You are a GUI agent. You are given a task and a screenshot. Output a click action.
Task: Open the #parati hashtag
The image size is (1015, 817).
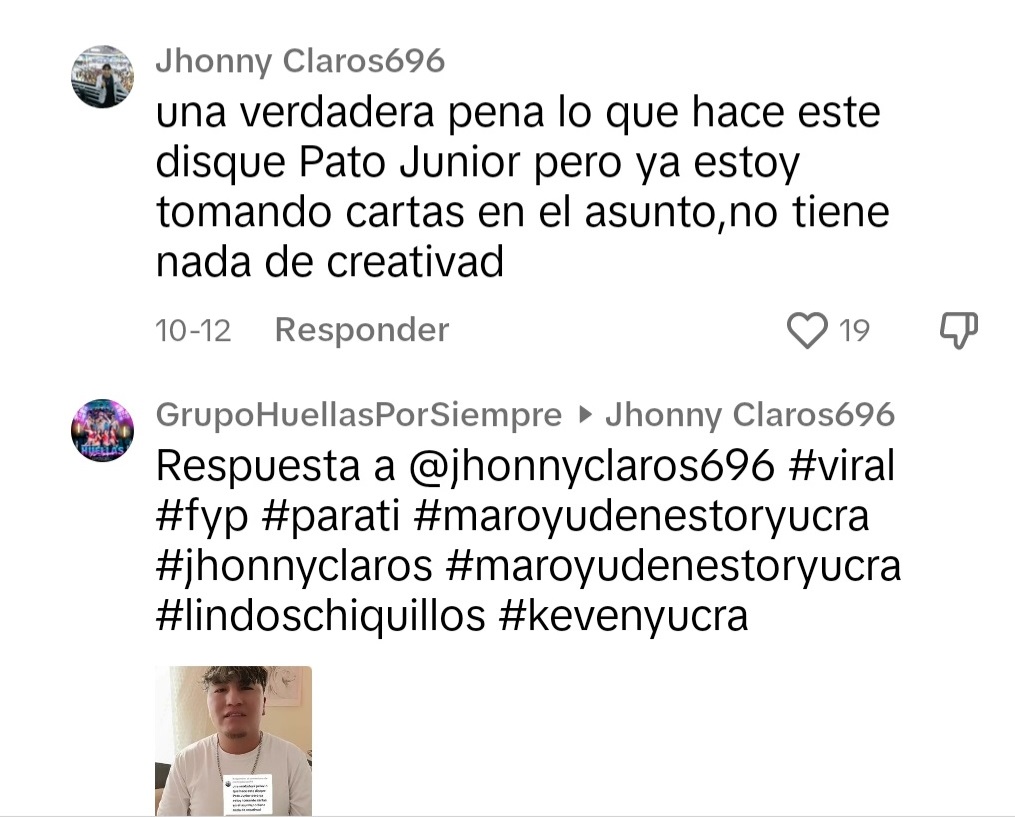pyautogui.click(x=331, y=517)
